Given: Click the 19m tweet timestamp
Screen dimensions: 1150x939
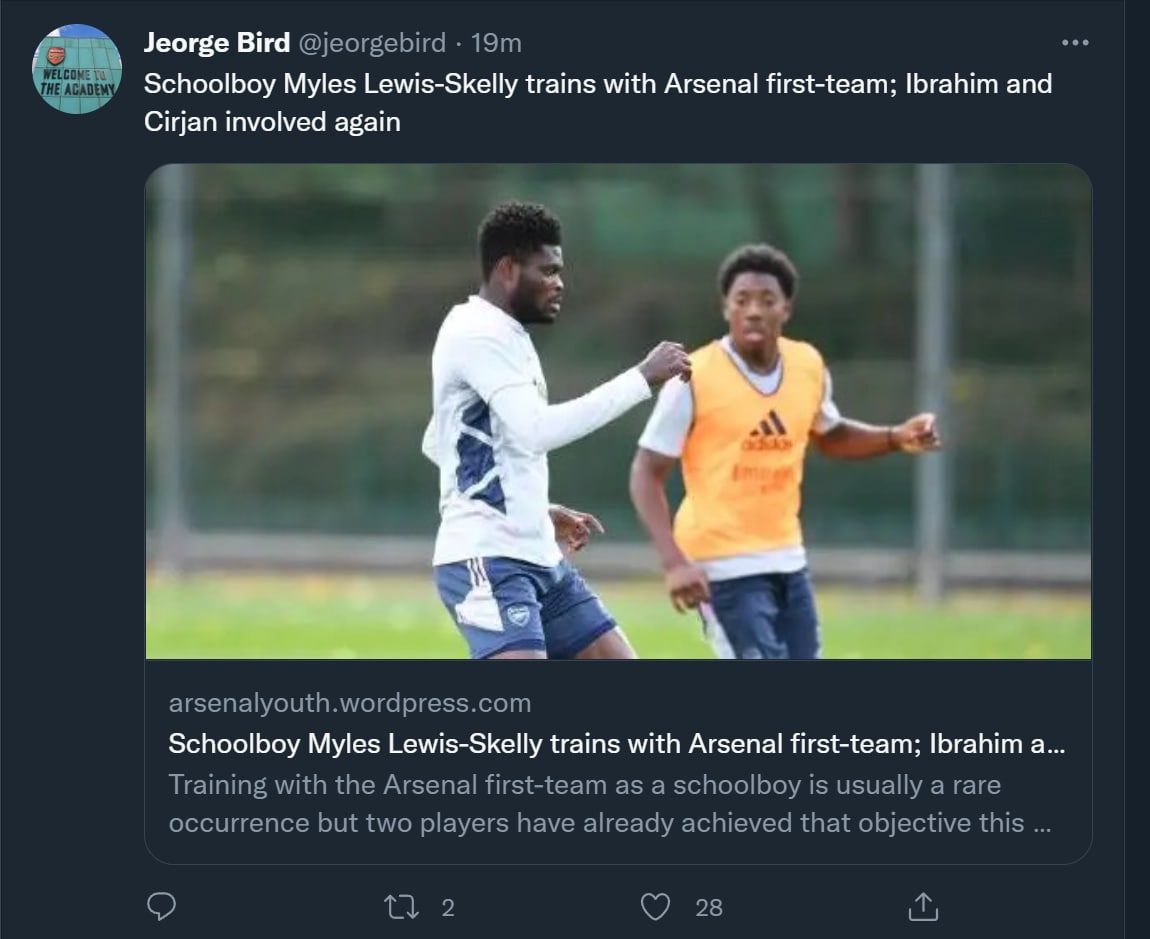Looking at the screenshot, I should point(496,43).
